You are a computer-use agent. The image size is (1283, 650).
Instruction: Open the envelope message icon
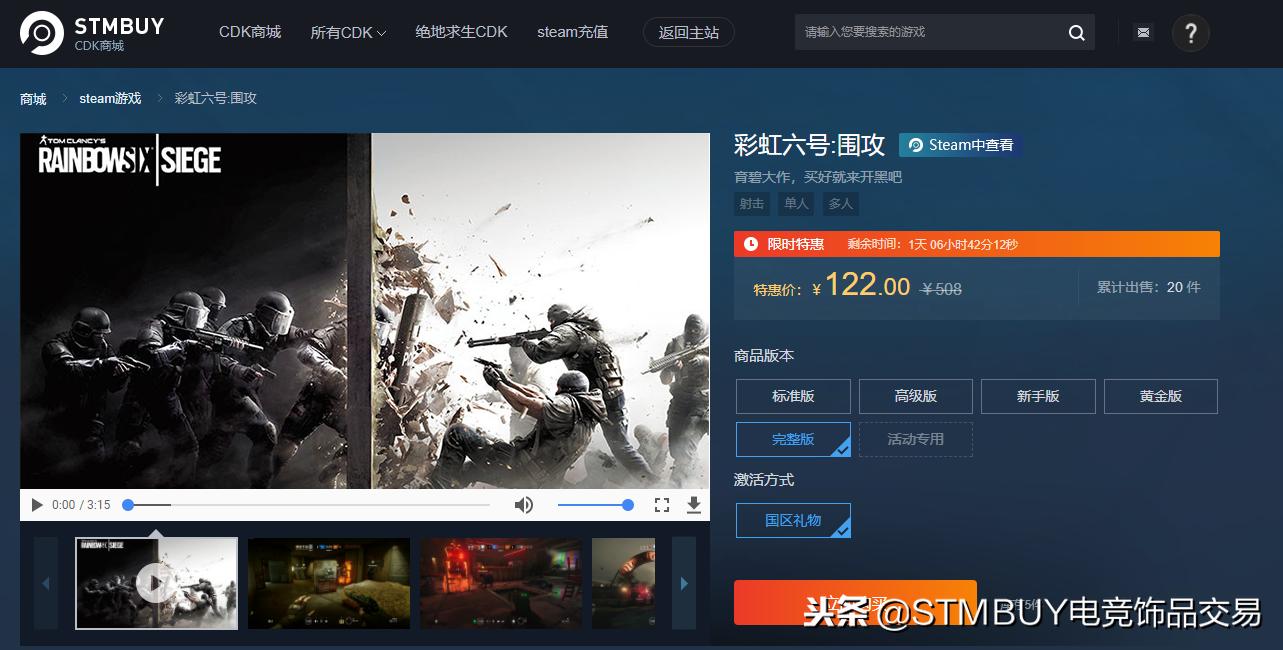pos(1141,32)
